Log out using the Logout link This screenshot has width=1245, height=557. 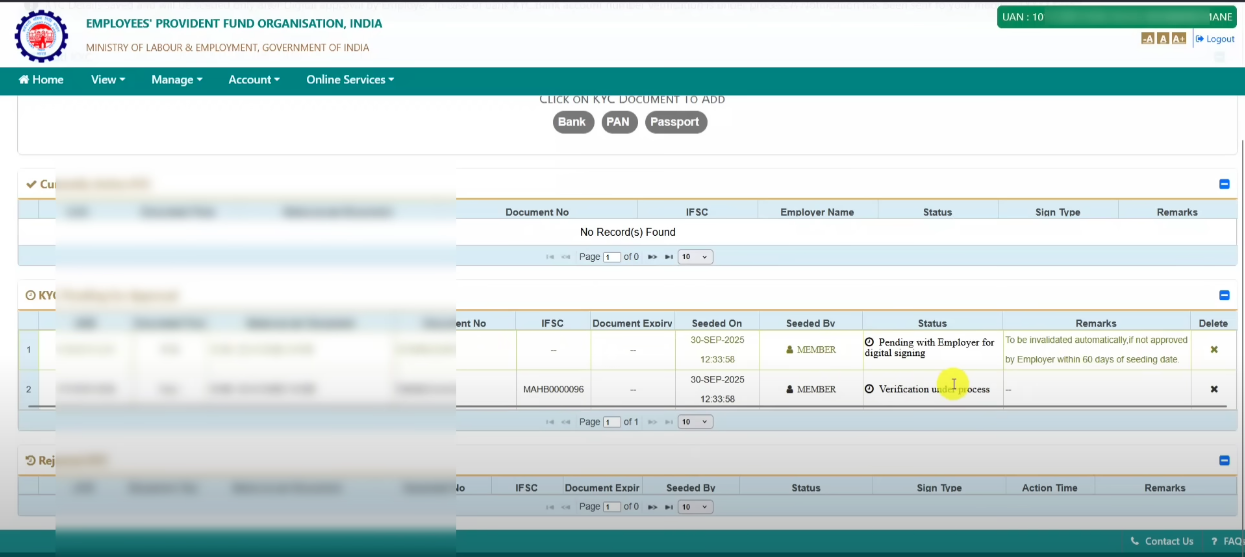point(1219,39)
